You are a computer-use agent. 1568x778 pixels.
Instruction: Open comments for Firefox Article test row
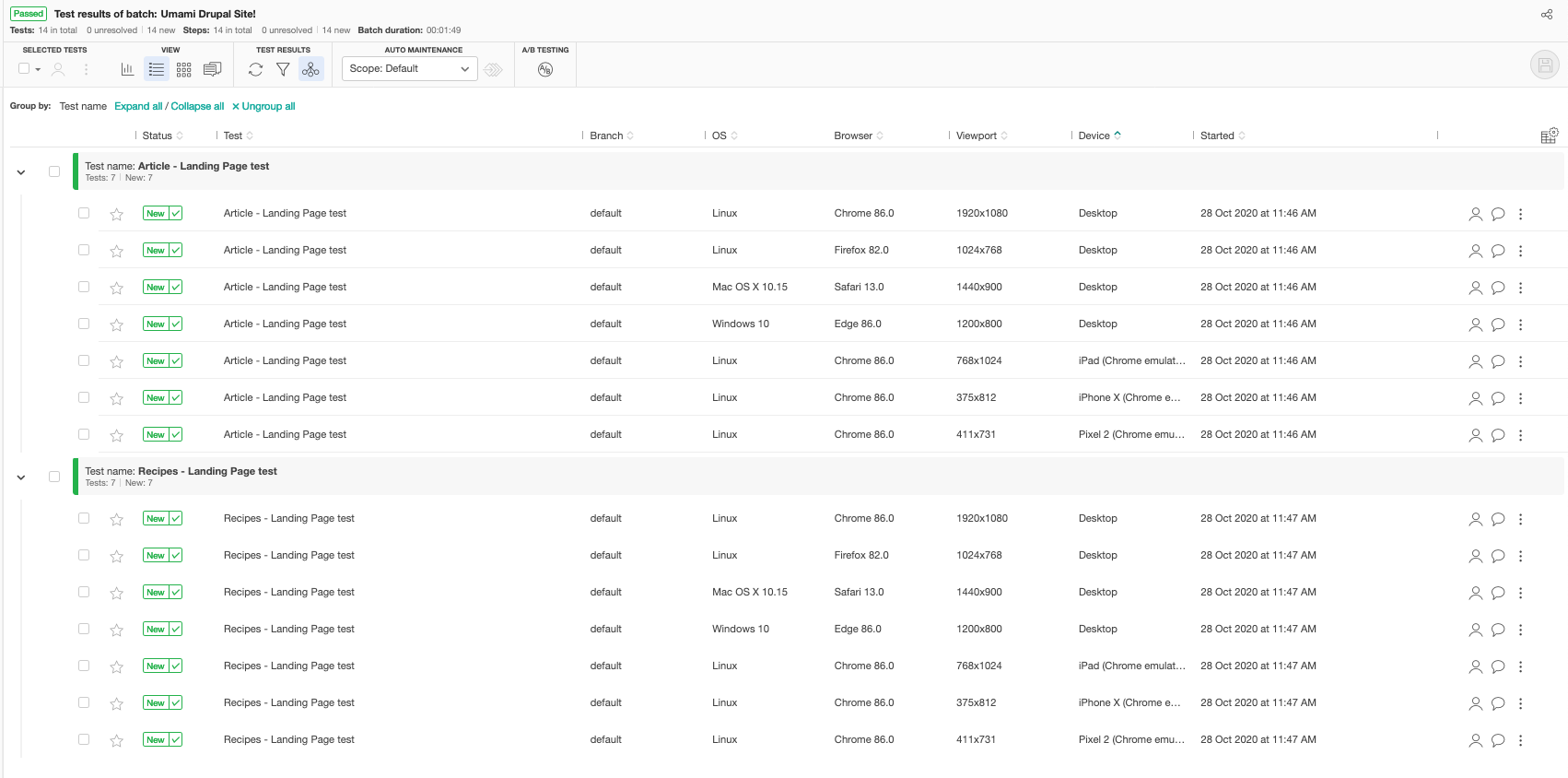coord(1498,251)
